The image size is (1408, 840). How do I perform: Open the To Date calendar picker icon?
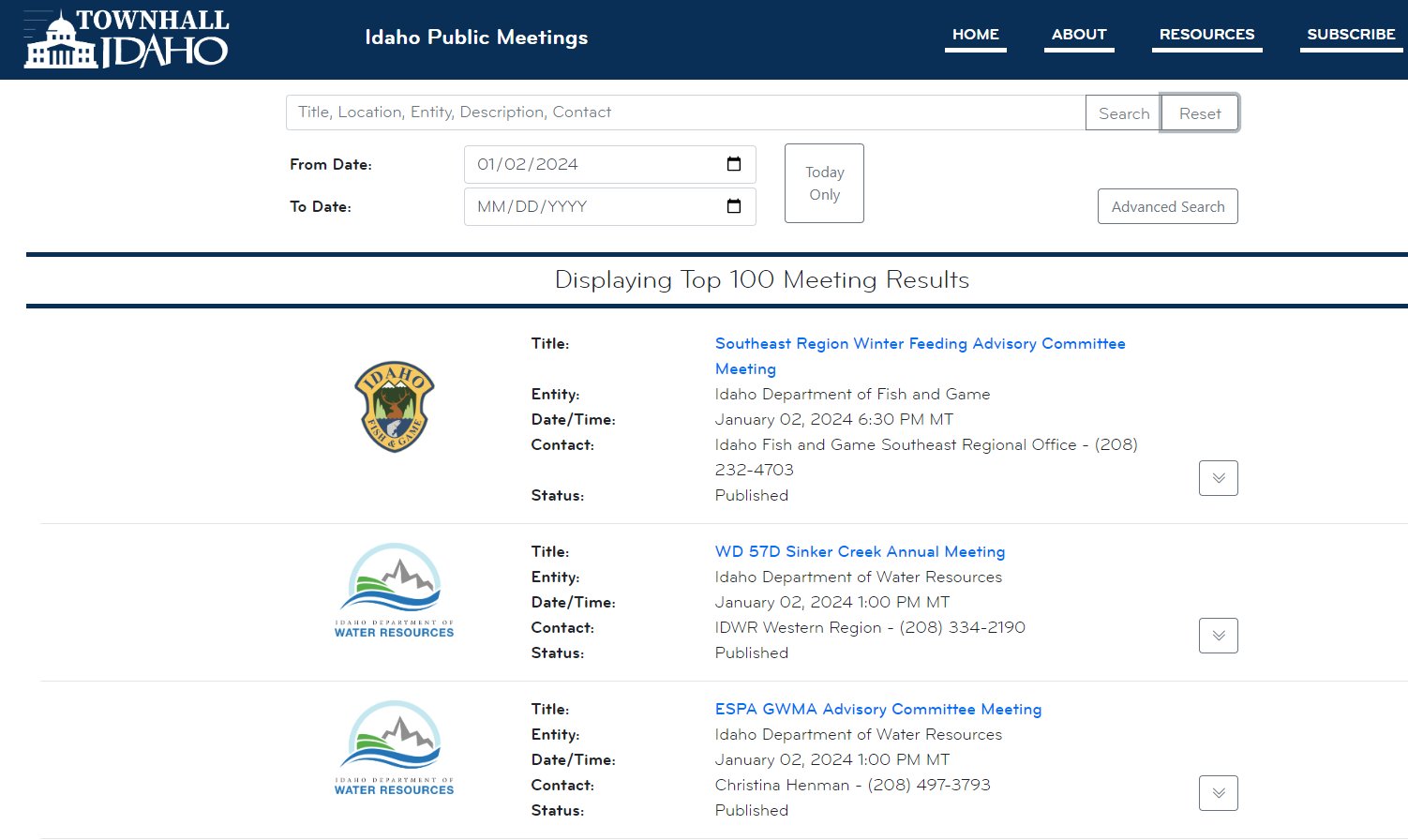click(x=734, y=206)
